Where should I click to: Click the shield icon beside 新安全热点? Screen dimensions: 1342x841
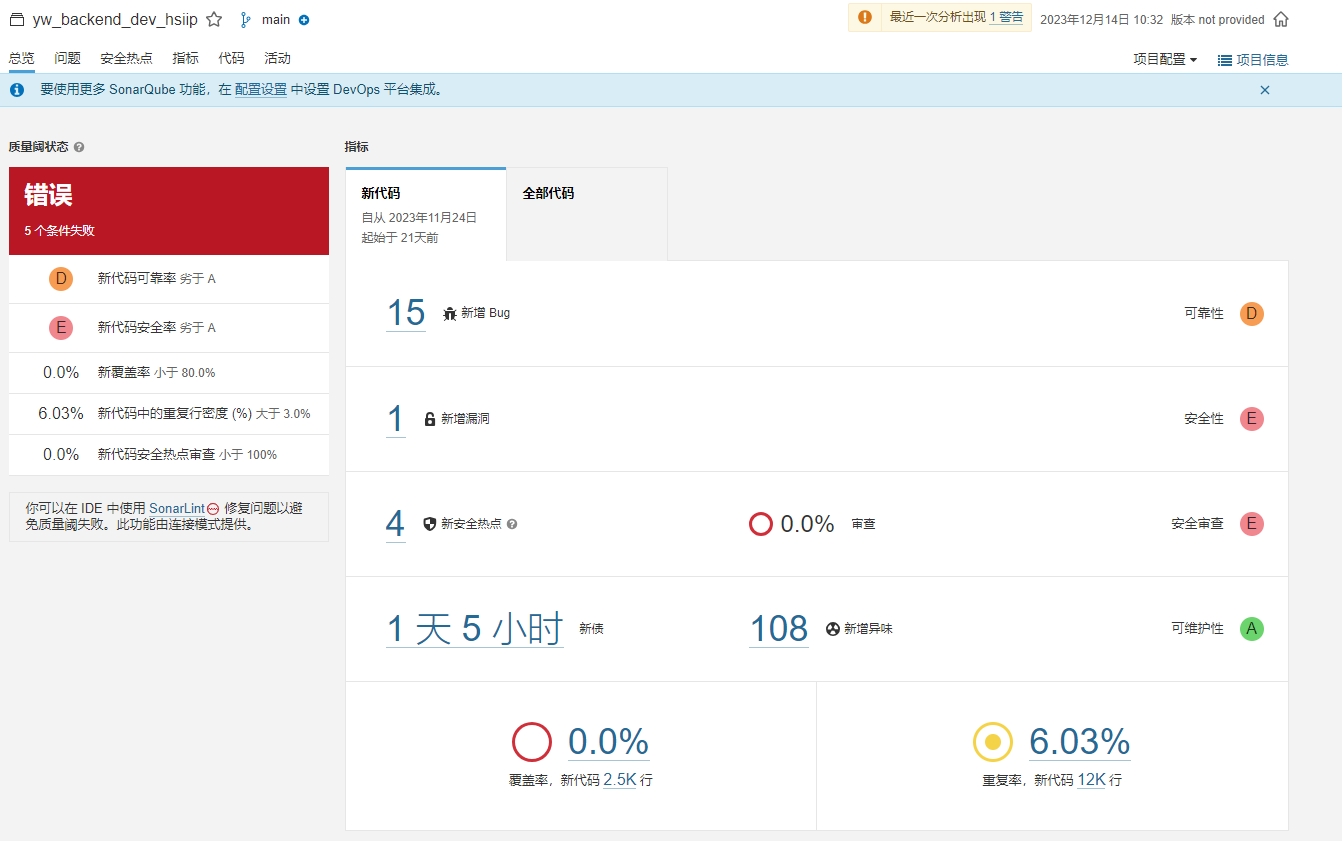(x=430, y=524)
